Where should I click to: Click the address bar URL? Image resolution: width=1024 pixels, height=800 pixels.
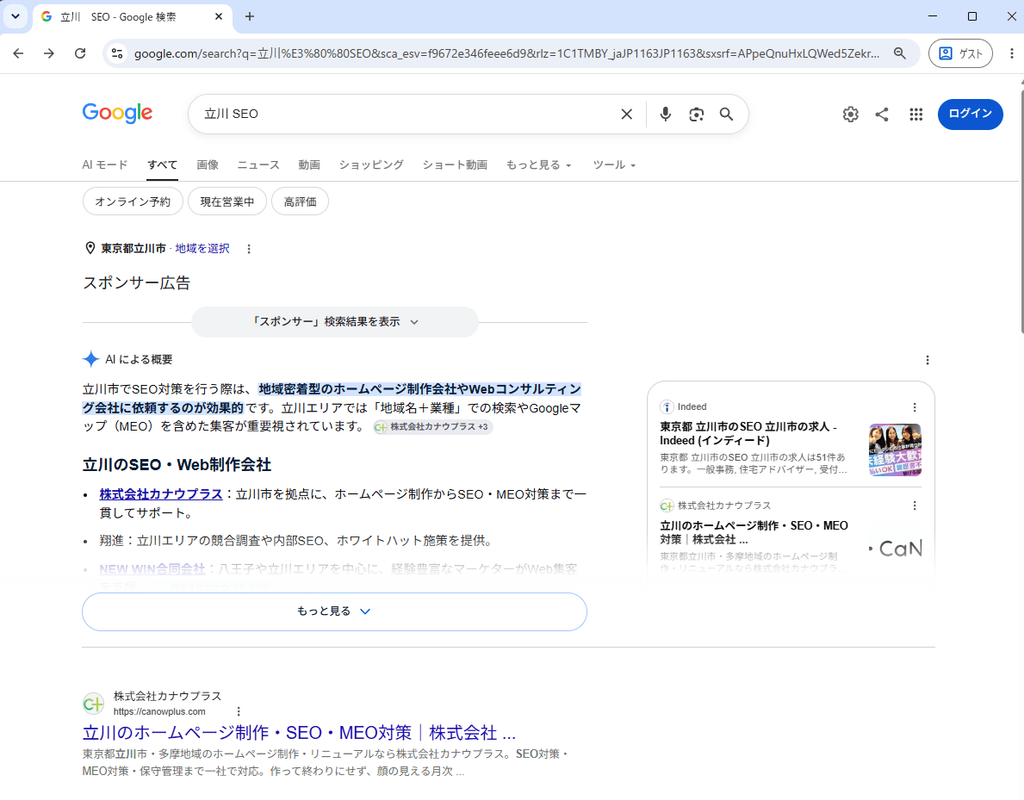pyautogui.click(x=506, y=54)
